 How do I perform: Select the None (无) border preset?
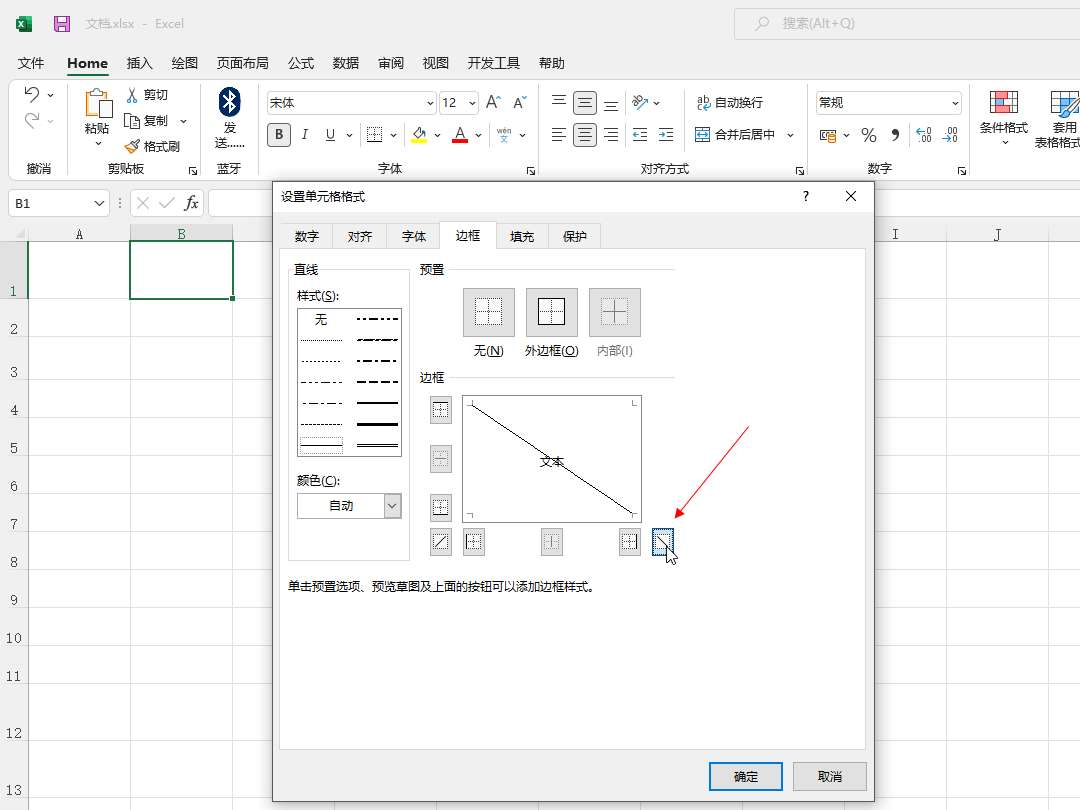click(488, 312)
